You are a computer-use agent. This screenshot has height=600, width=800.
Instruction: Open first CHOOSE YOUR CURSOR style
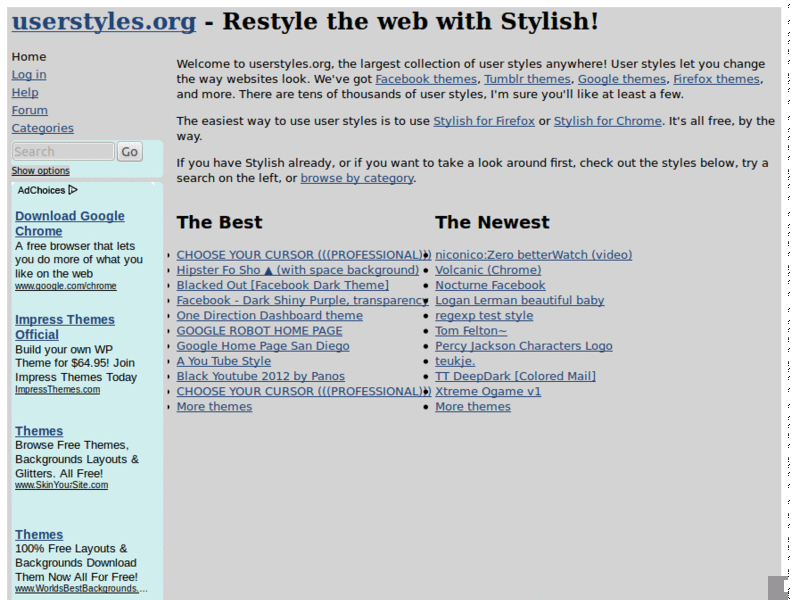(304, 255)
